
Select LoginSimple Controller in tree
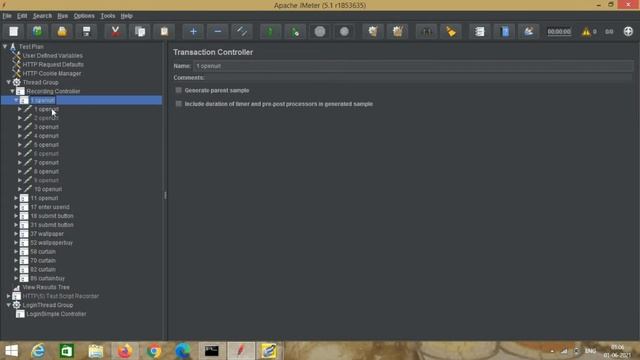(56, 314)
